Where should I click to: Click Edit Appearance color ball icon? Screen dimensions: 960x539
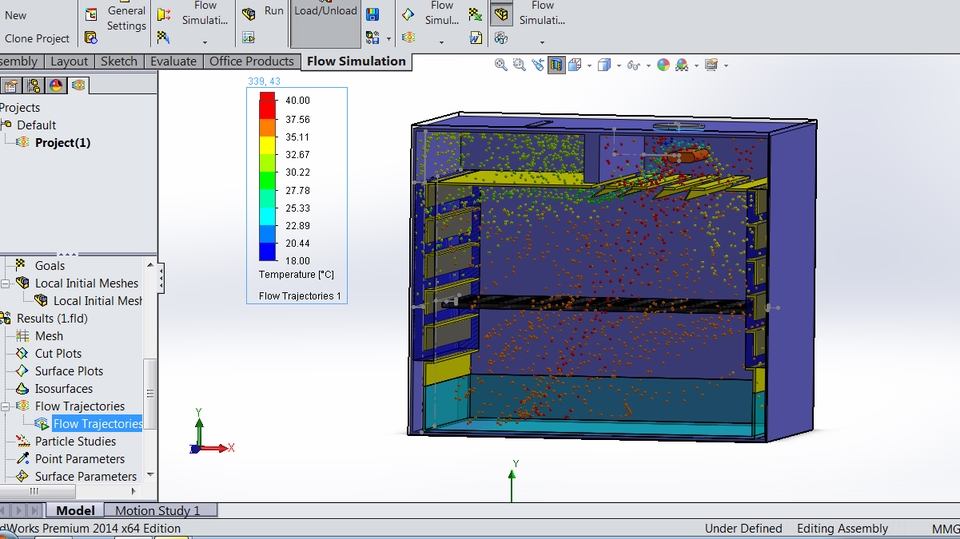tap(663, 64)
